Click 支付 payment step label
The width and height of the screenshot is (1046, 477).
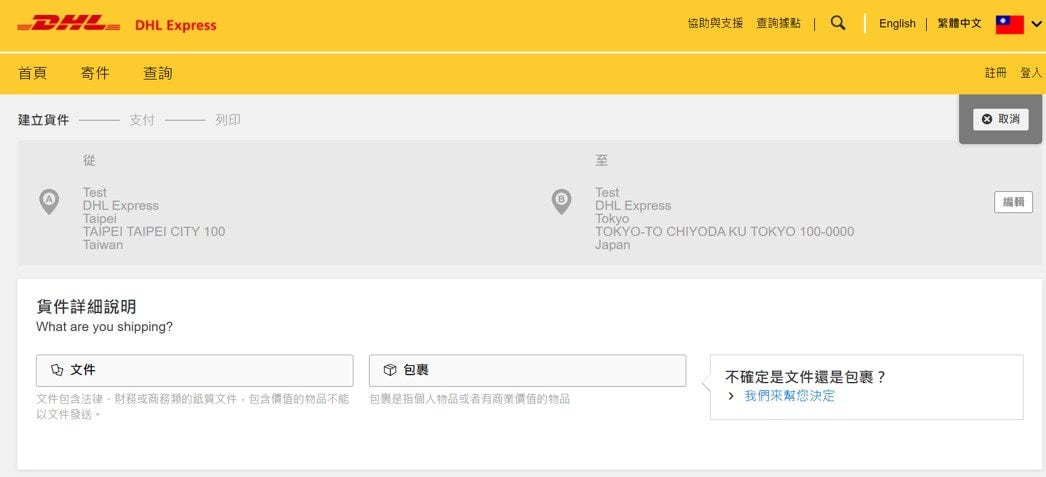(x=141, y=120)
